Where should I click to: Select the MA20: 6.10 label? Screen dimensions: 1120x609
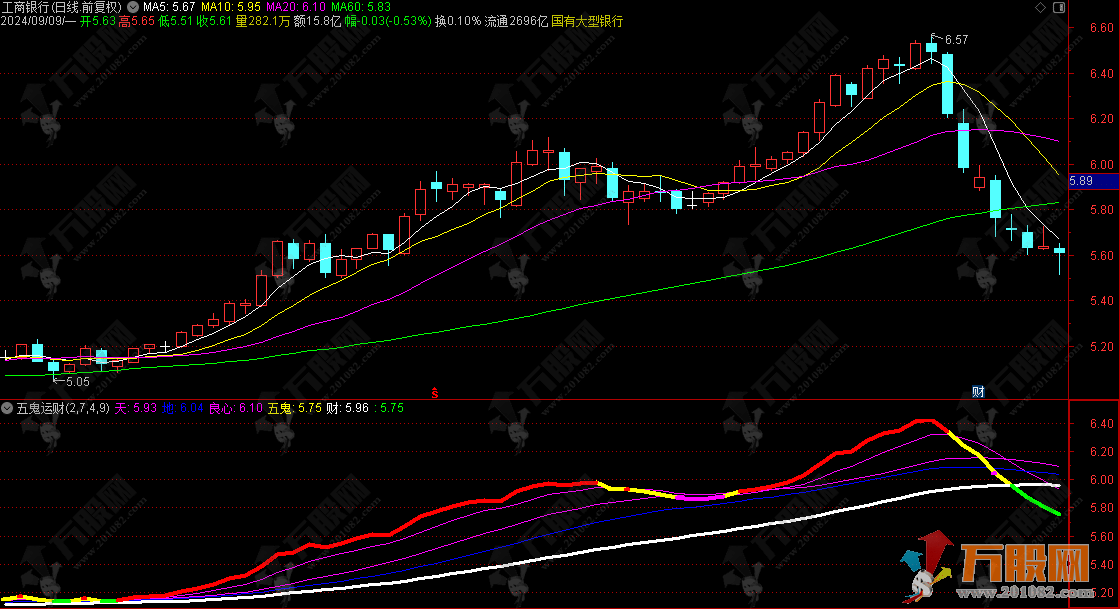(x=296, y=7)
